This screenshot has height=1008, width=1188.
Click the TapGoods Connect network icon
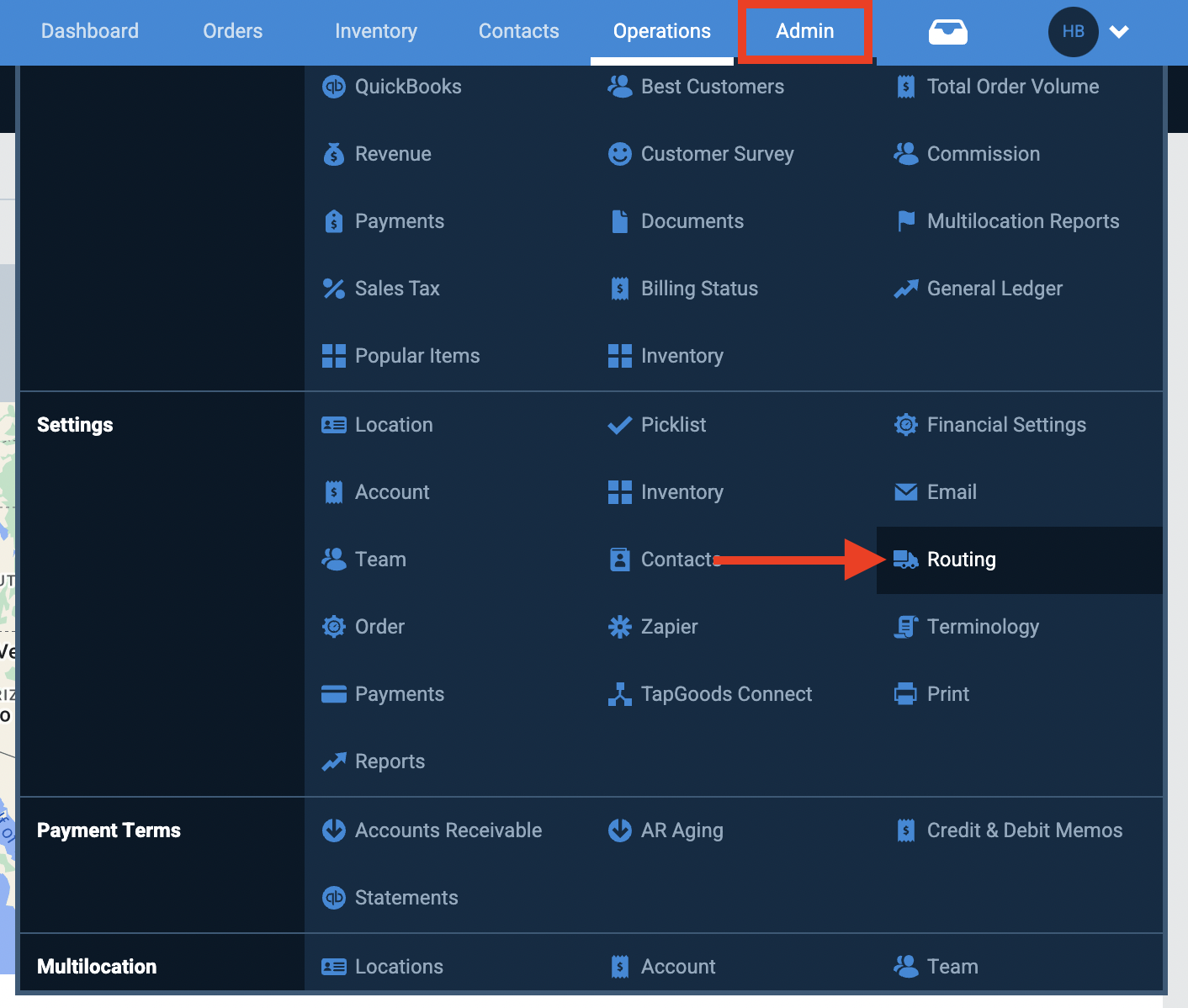click(x=620, y=694)
